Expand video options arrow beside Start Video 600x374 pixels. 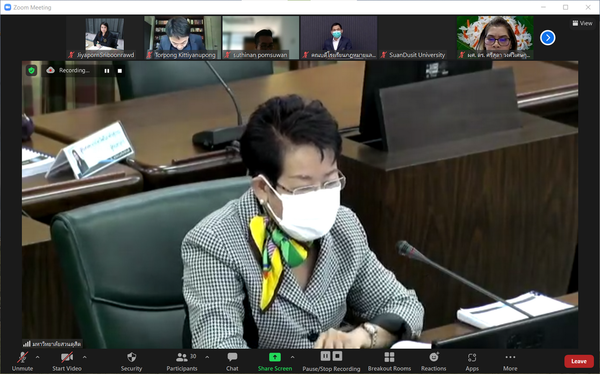coord(85,357)
